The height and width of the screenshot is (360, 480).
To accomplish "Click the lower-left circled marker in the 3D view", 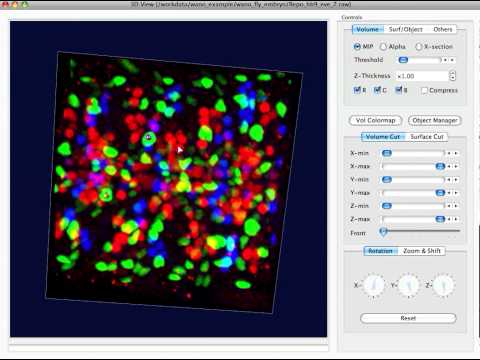I will click(x=106, y=195).
